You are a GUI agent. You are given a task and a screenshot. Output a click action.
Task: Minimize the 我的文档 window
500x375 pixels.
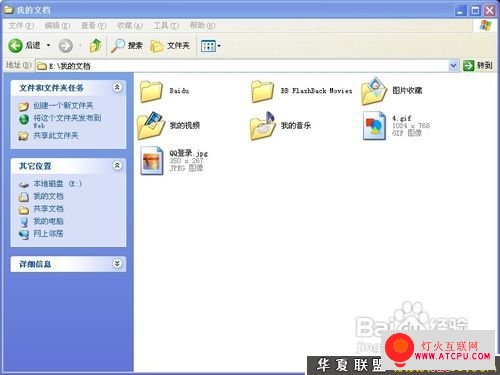click(x=460, y=11)
